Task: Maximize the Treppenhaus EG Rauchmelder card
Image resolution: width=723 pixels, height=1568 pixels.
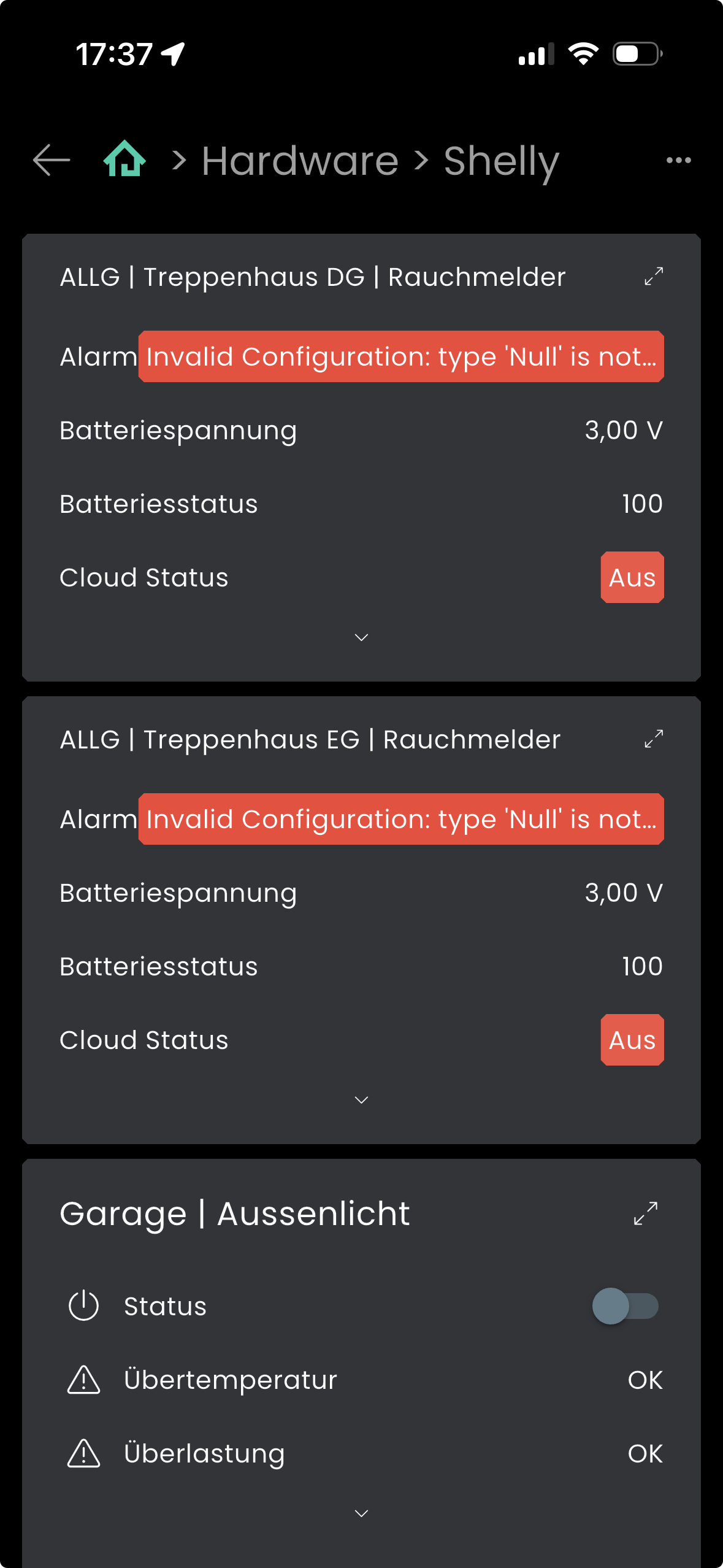Action: (654, 739)
